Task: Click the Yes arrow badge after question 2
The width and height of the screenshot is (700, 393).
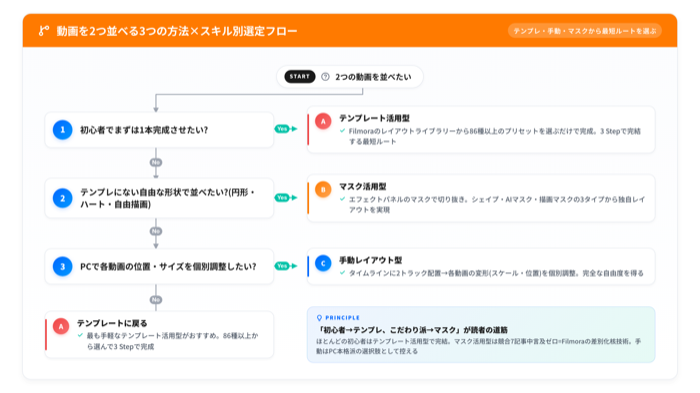Action: [286, 197]
